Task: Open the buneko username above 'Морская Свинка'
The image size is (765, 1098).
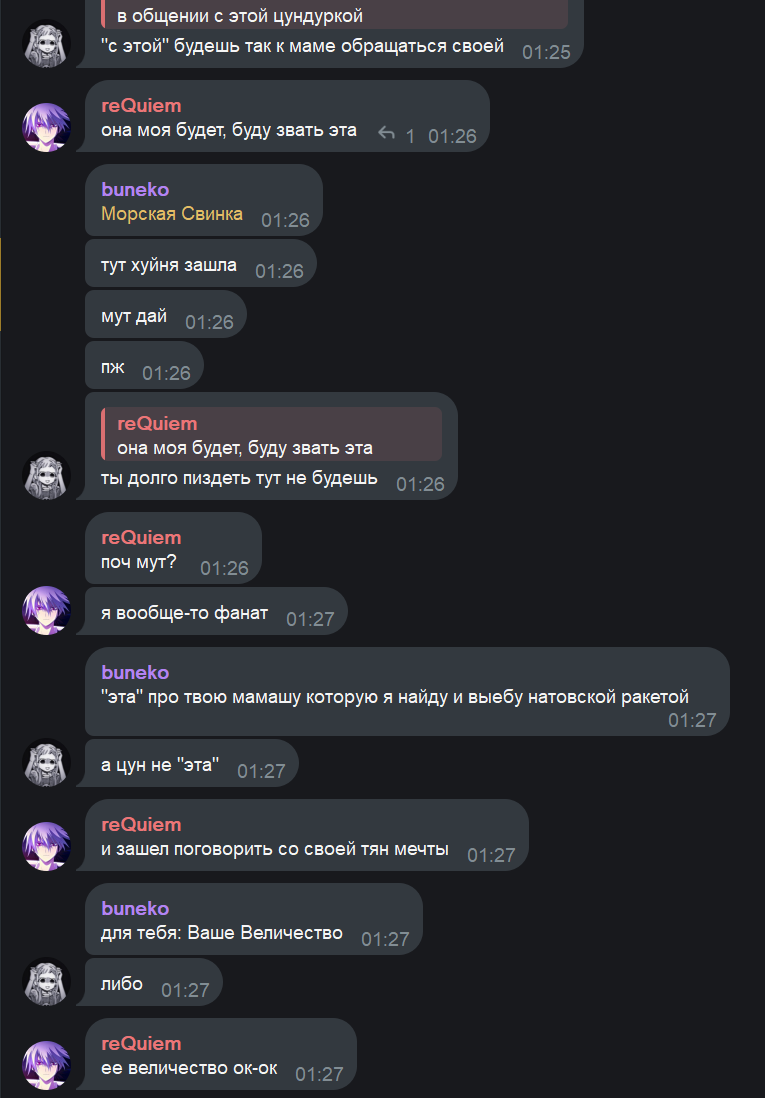Action: click(x=135, y=190)
